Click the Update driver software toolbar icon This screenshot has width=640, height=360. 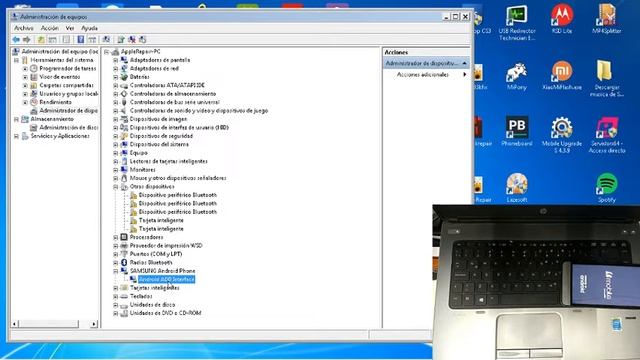coord(121,40)
